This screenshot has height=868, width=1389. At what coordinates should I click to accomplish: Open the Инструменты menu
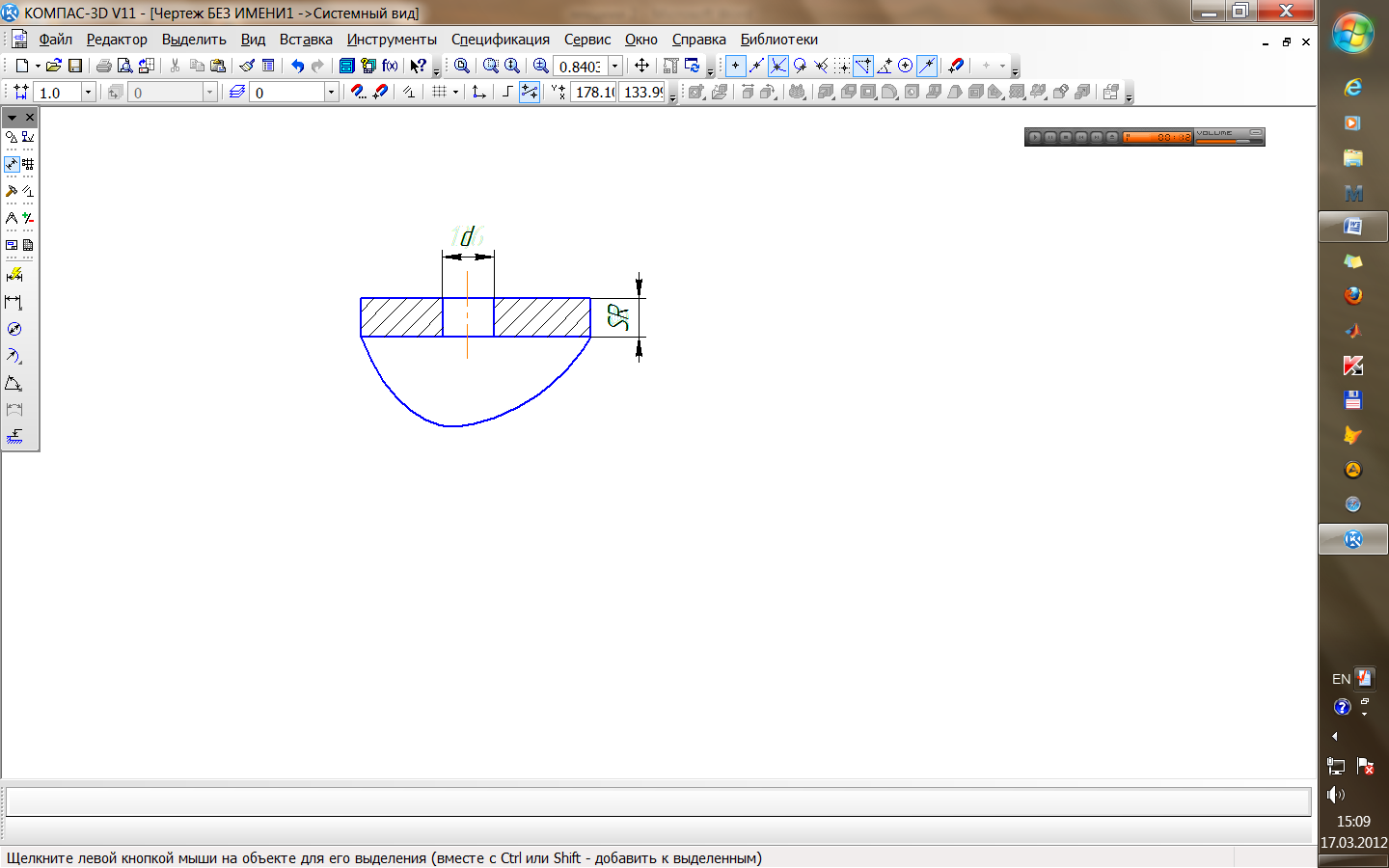(392, 40)
